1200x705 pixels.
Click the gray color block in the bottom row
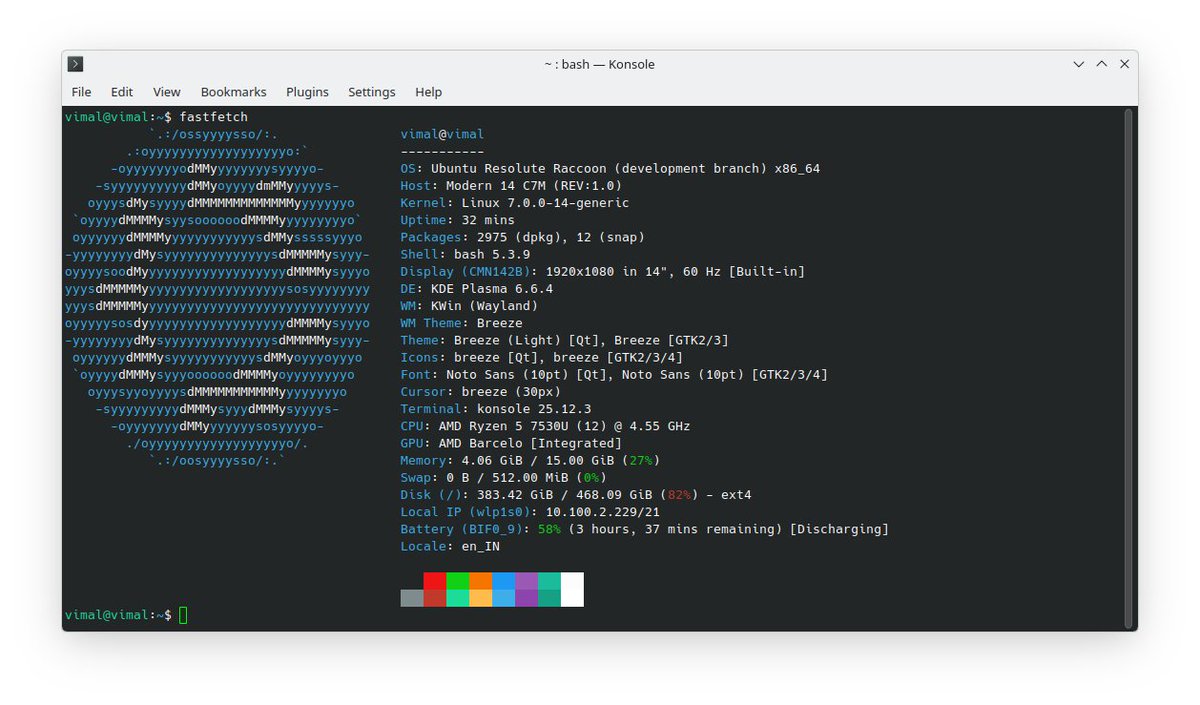pos(412,598)
